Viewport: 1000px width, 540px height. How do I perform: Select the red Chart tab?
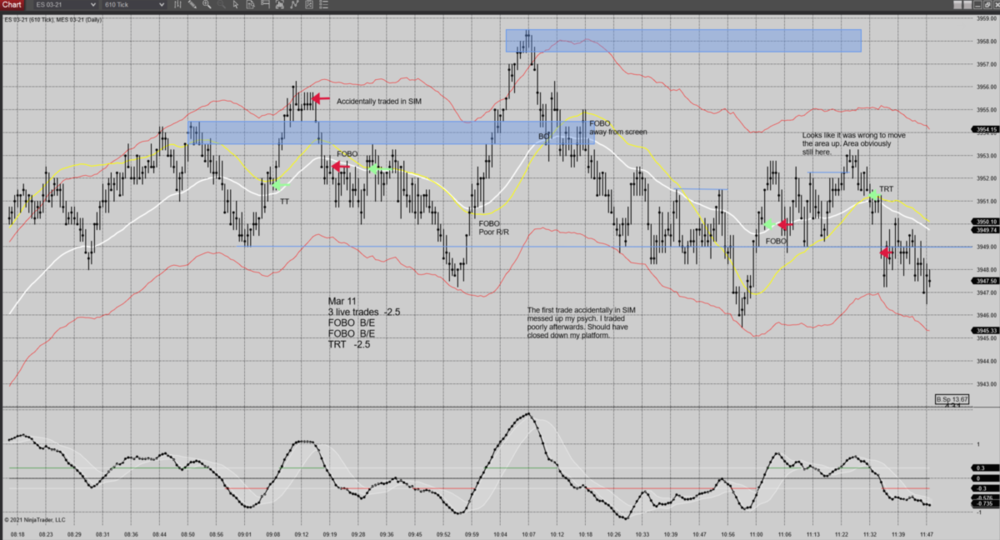click(12, 5)
